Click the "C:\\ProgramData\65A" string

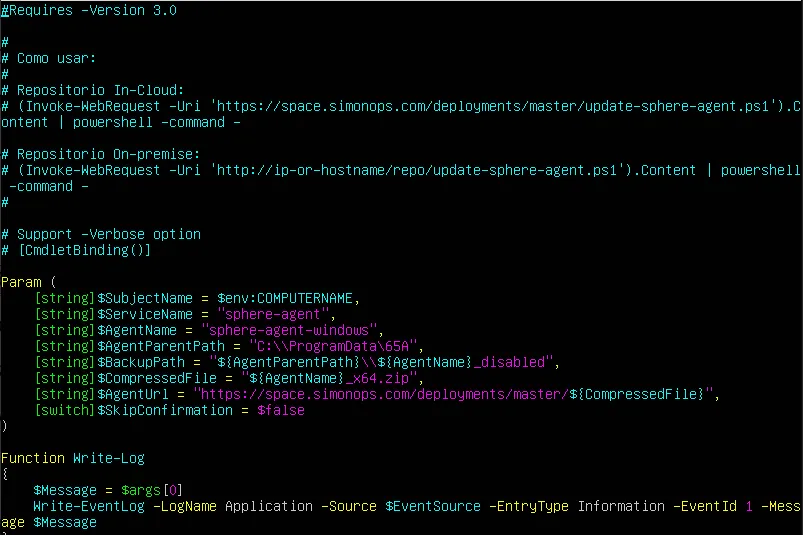click(x=333, y=346)
